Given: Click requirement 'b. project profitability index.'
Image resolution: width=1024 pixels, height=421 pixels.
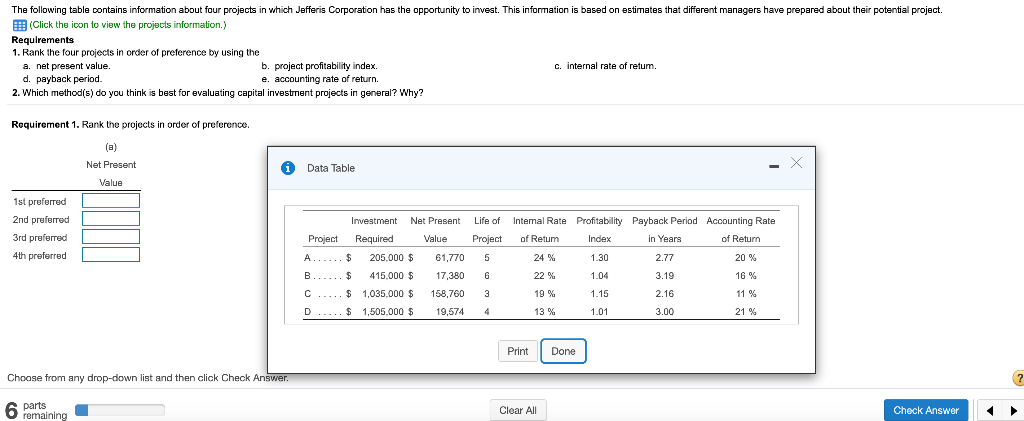Looking at the screenshot, I should pos(319,66).
